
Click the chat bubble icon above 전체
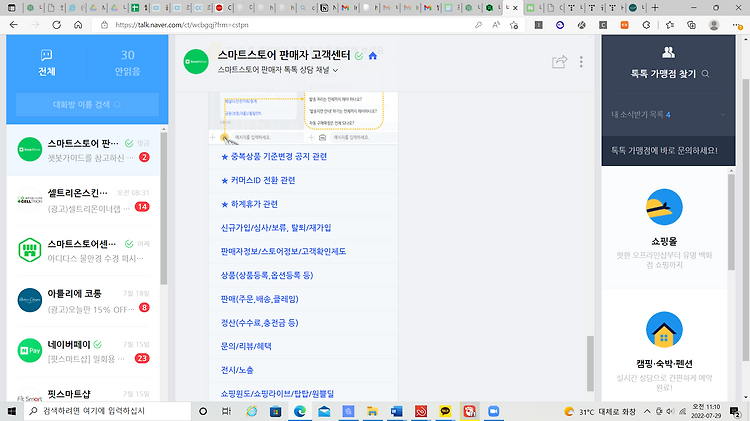tap(46, 55)
